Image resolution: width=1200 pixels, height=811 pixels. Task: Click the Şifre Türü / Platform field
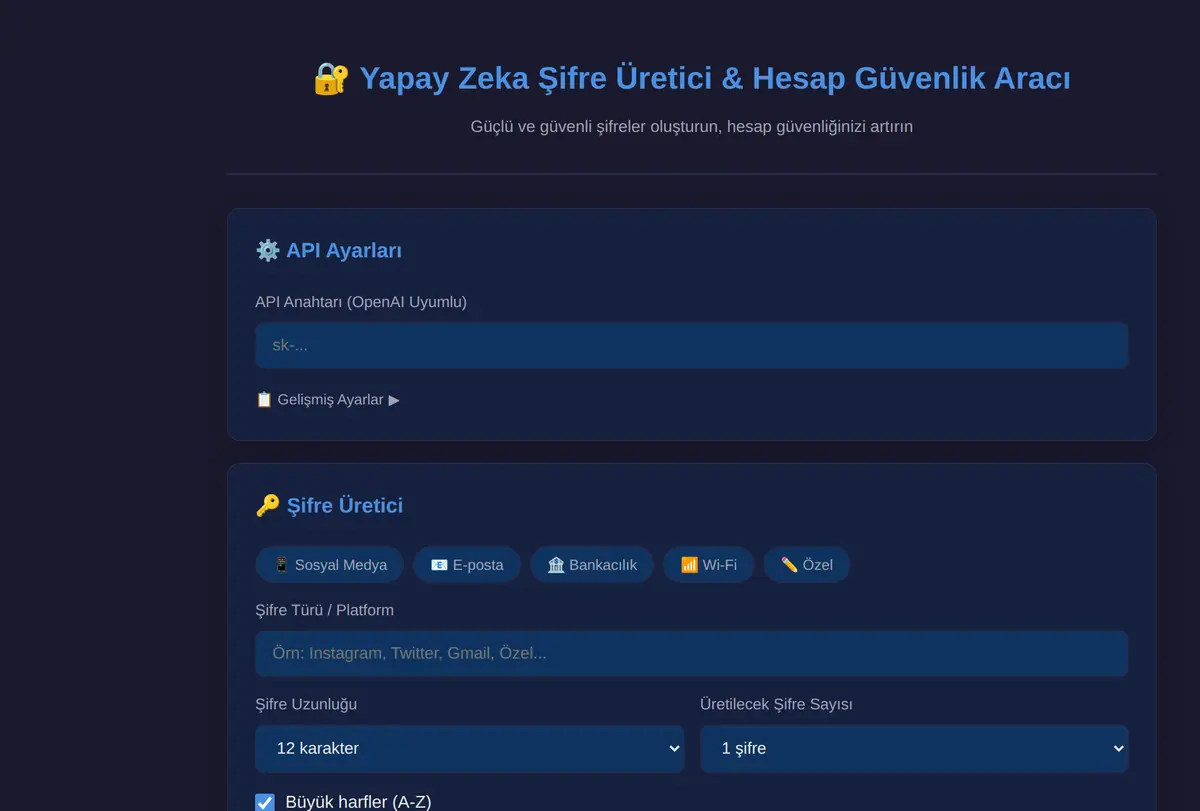[x=691, y=653]
